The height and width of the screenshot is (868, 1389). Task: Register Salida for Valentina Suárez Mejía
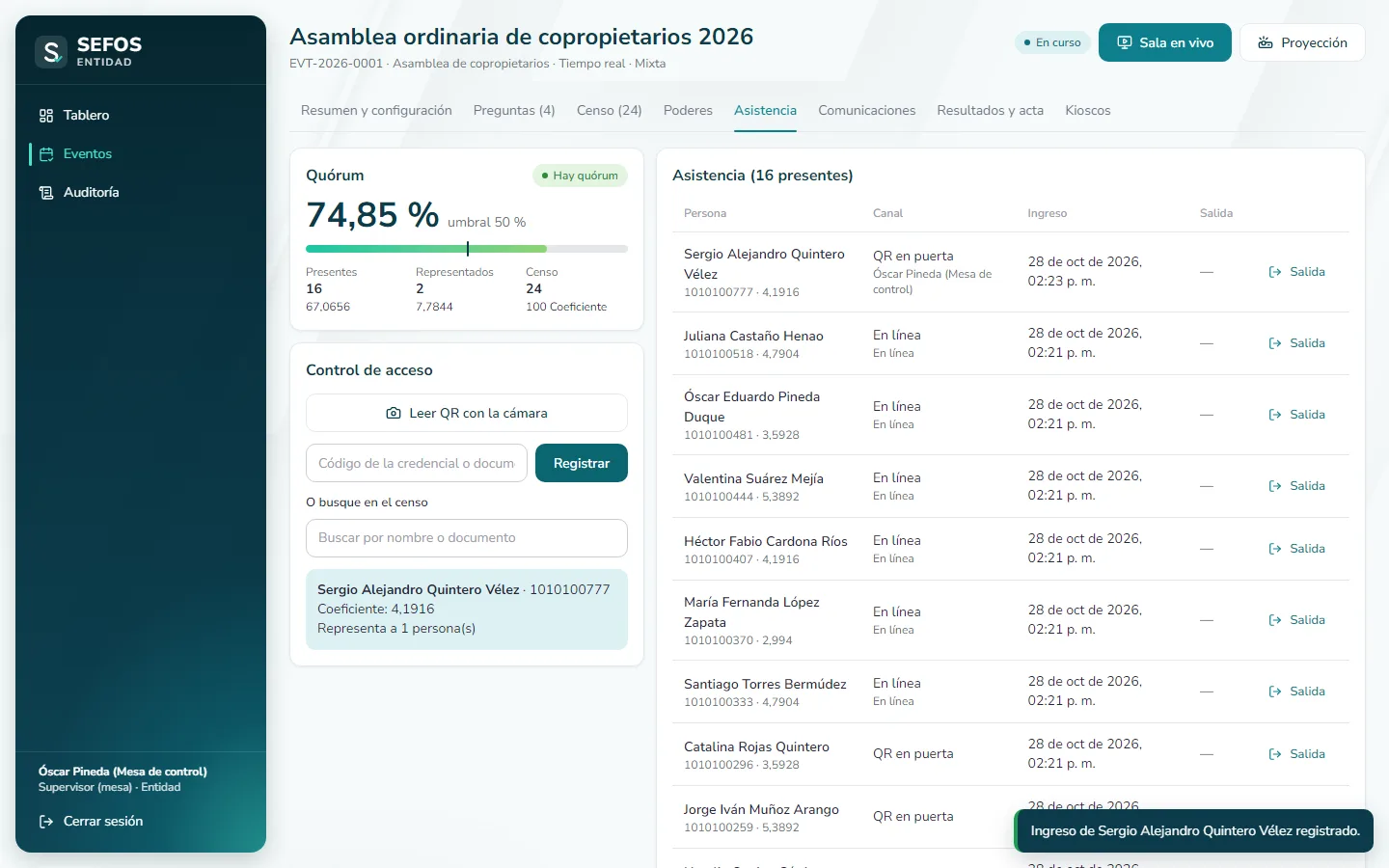coord(1297,486)
